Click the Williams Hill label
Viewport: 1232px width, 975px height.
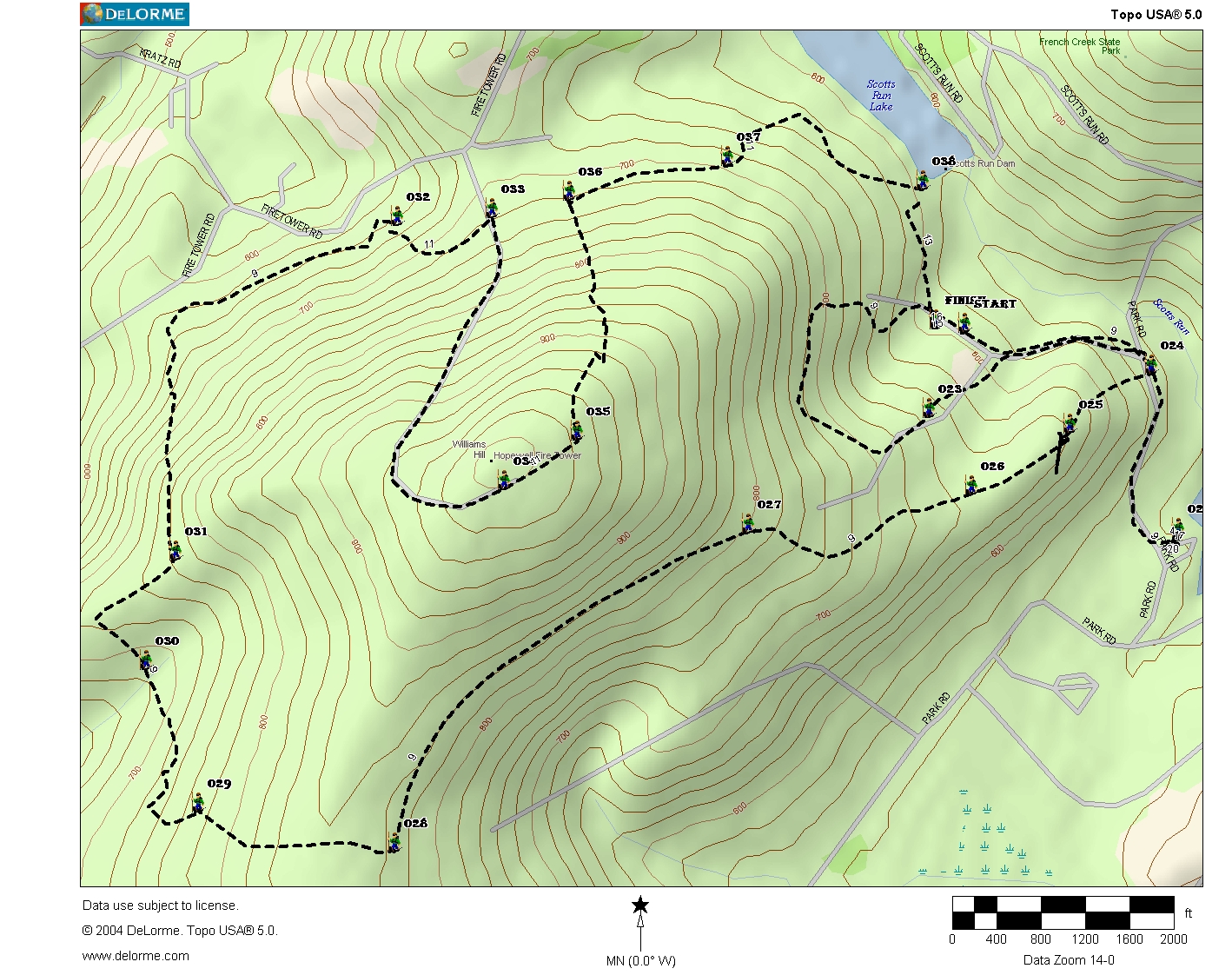coord(469,449)
